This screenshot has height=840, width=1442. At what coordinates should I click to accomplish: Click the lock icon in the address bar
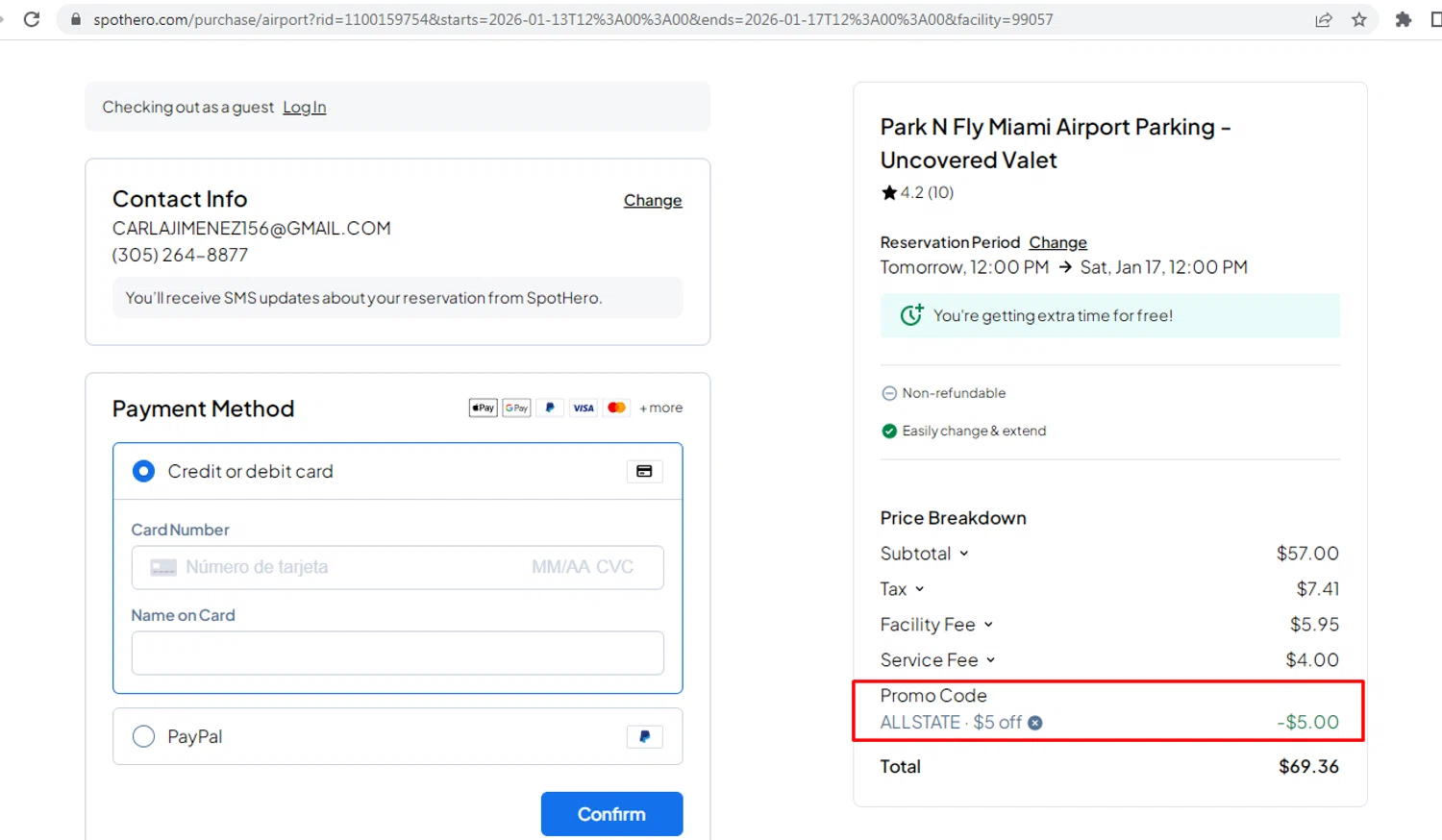click(76, 19)
